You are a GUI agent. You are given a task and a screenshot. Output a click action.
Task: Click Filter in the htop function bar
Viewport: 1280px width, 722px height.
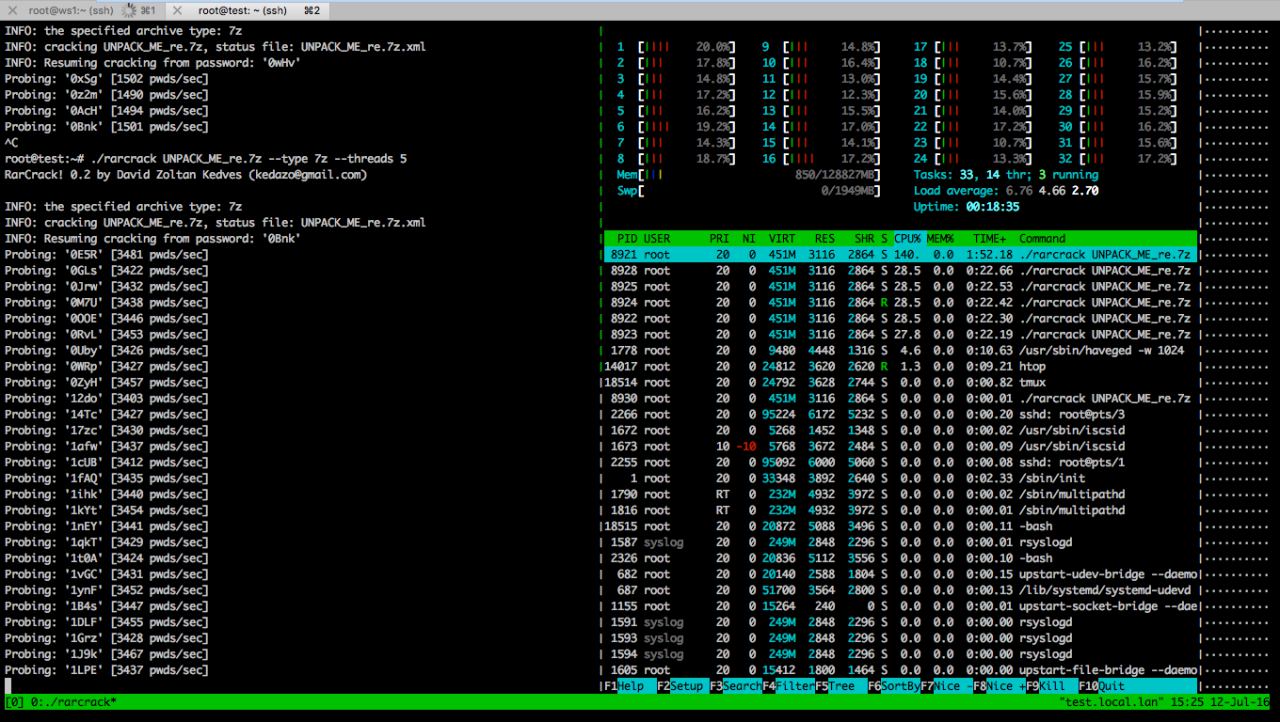[x=795, y=687]
